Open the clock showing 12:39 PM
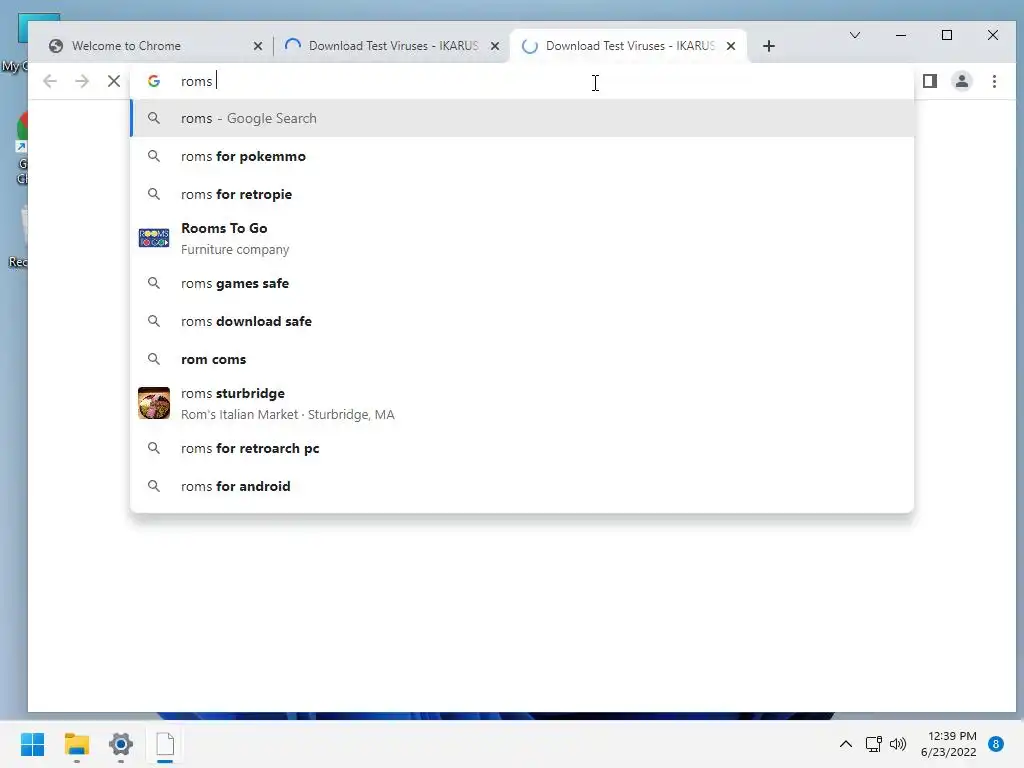 pos(949,744)
